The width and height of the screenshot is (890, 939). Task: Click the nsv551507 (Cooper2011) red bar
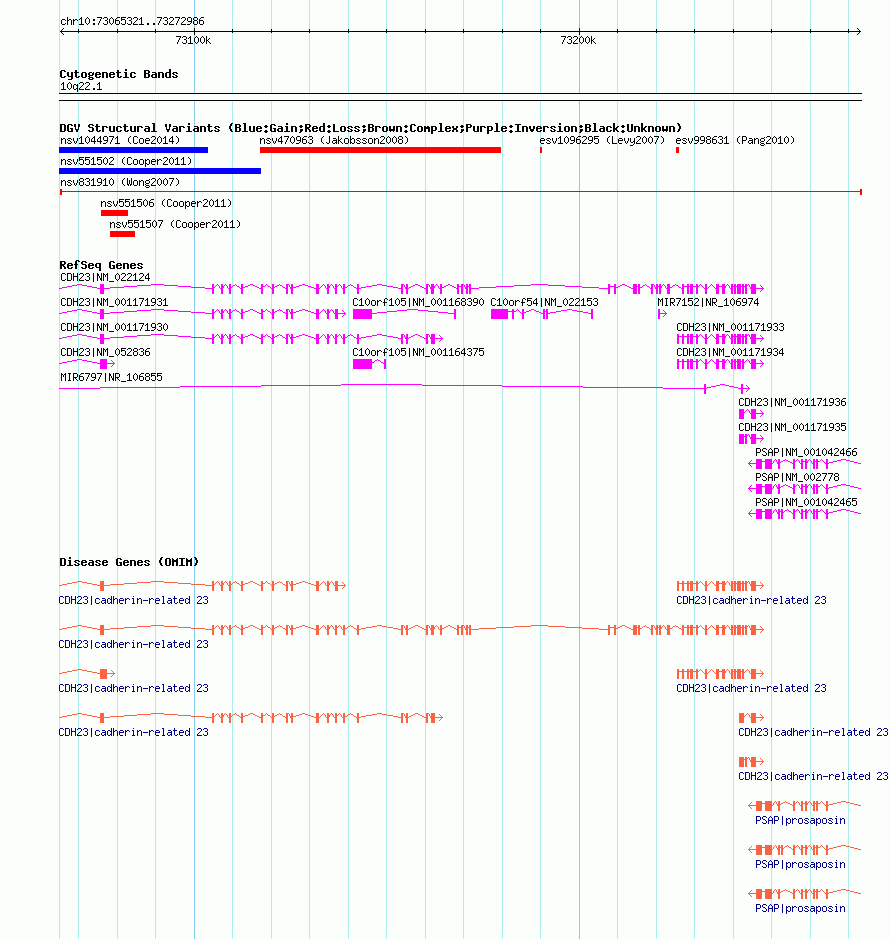[123, 234]
